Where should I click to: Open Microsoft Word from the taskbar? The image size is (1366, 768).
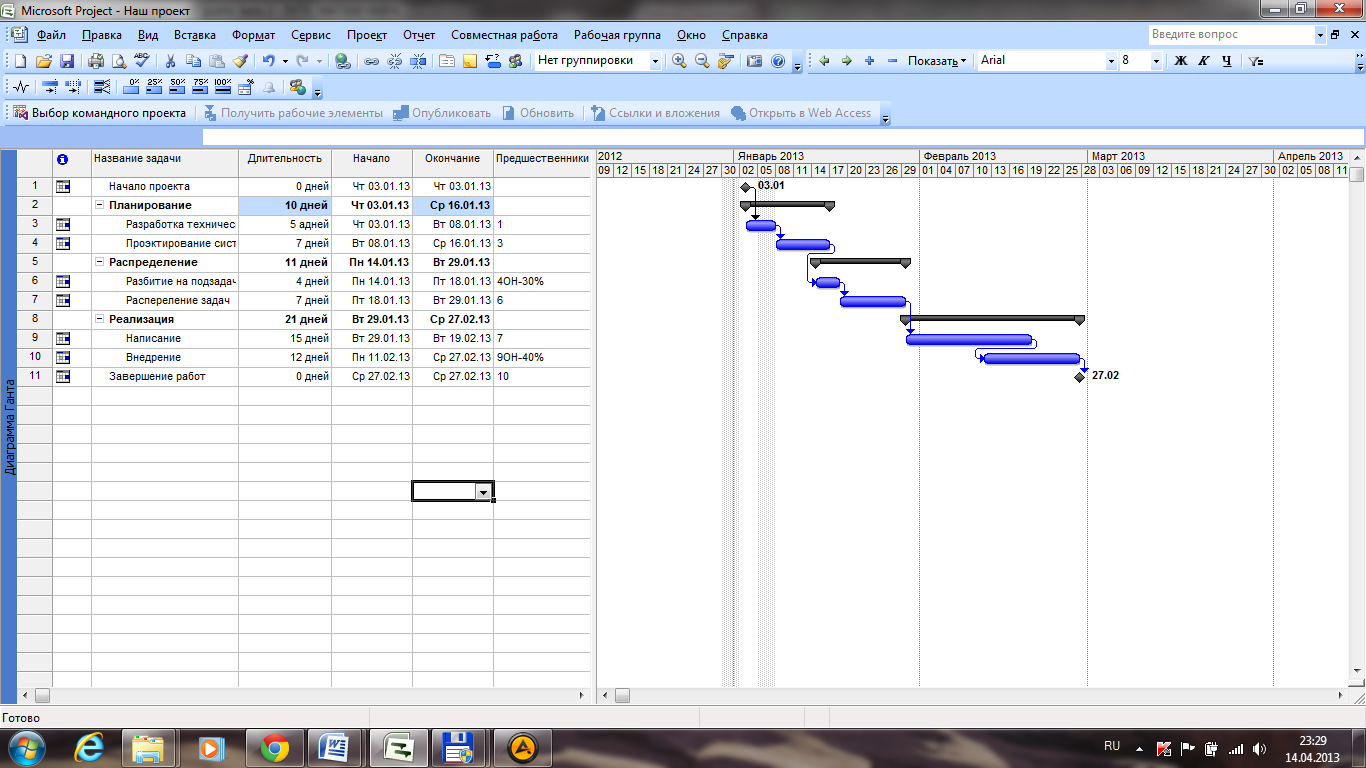[x=334, y=746]
